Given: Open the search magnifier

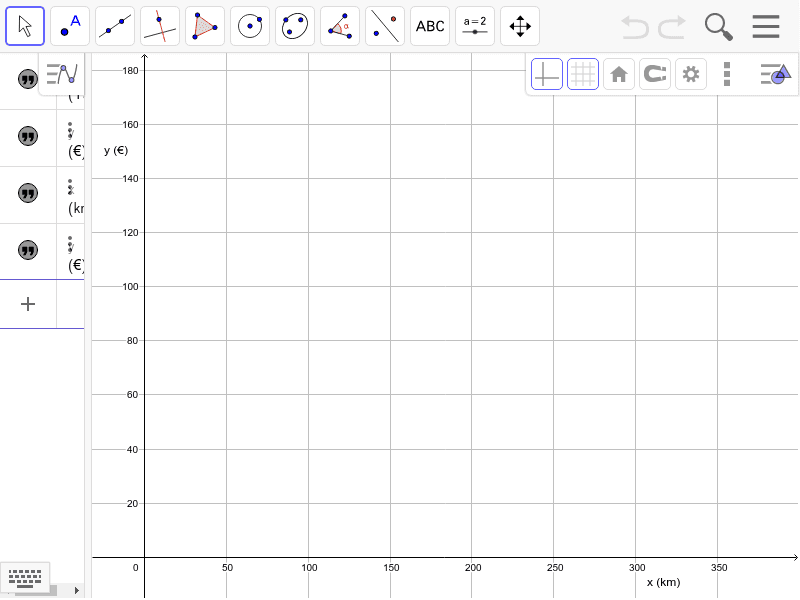Looking at the screenshot, I should click(718, 27).
